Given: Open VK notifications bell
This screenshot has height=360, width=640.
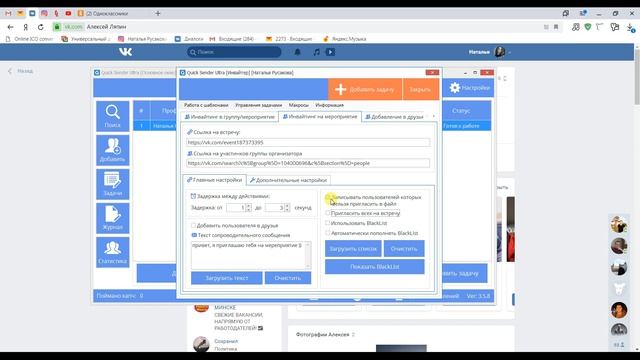Looking at the screenshot, I should coord(298,52).
